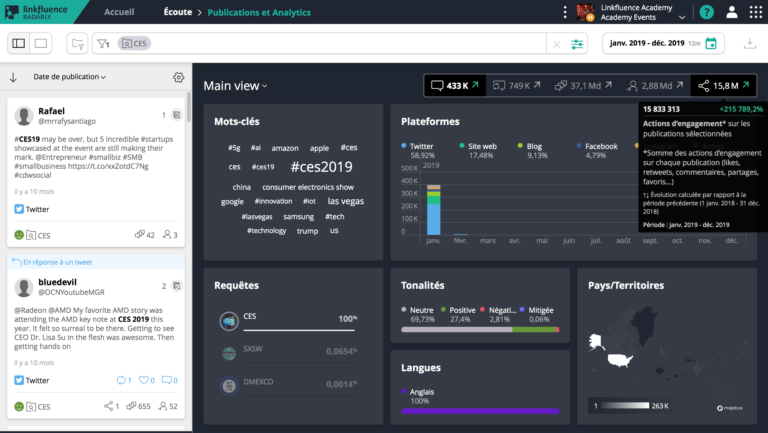The height and width of the screenshot is (433, 768).
Task: Open the help question mark icon
Action: click(707, 12)
